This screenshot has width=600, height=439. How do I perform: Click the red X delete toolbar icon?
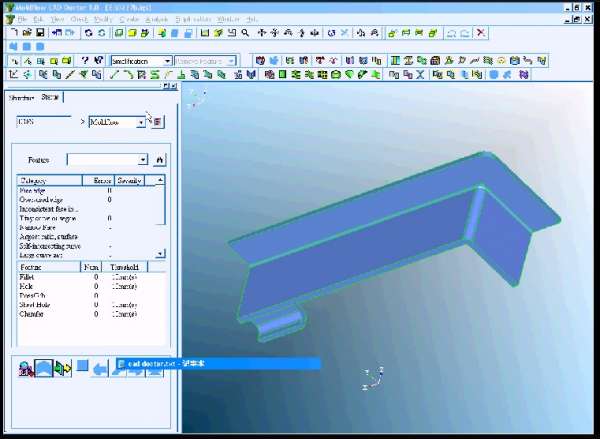tap(481, 33)
